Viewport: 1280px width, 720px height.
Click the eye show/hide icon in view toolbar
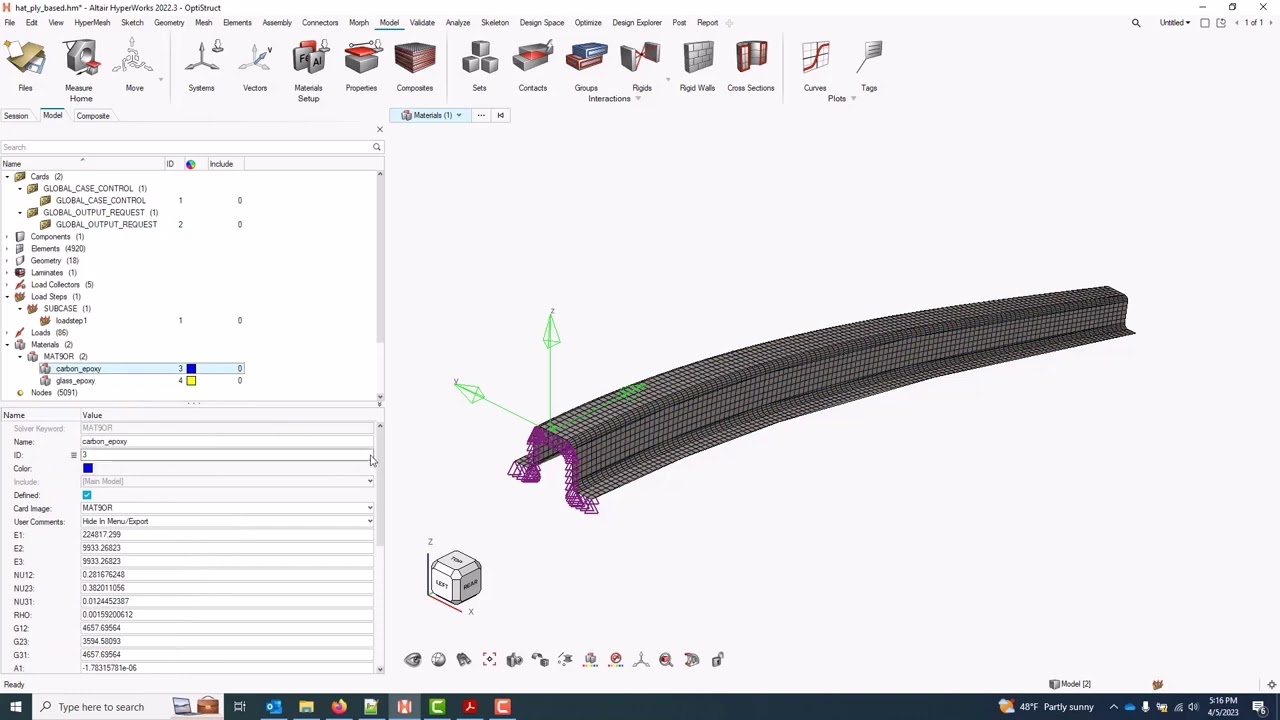[413, 659]
